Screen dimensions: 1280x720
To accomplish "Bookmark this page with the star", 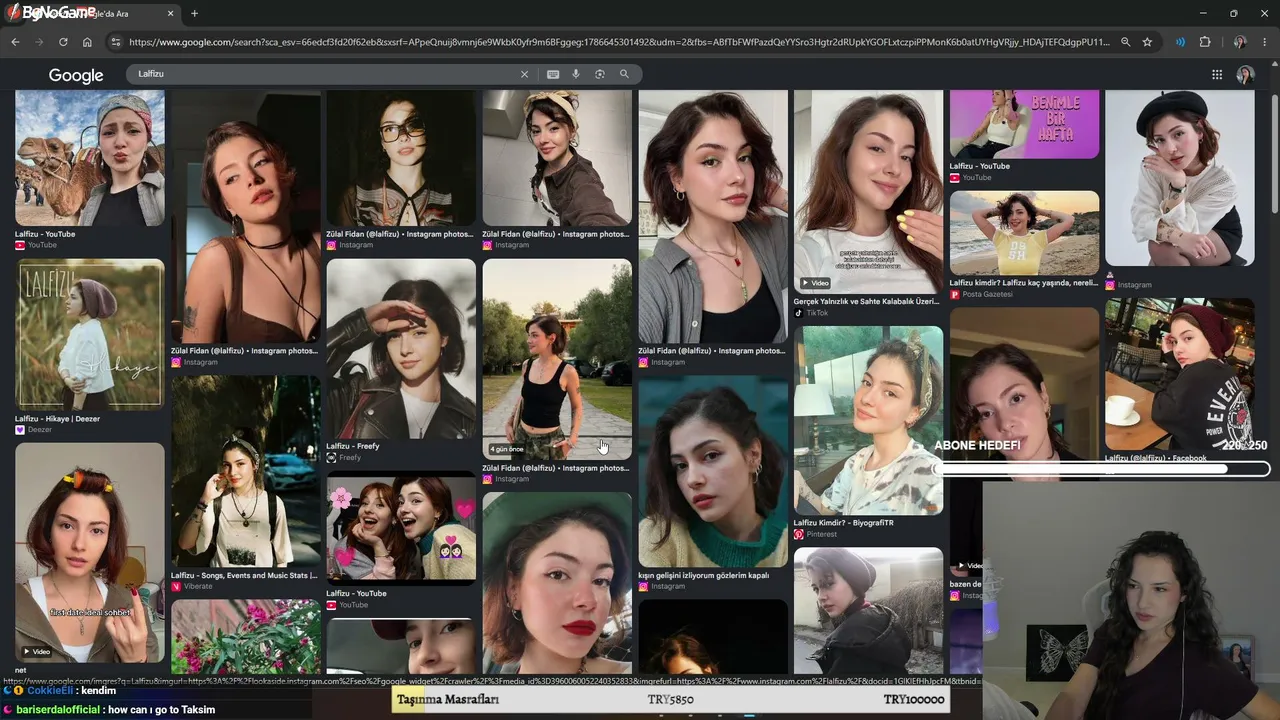I will pyautogui.click(x=1147, y=42).
